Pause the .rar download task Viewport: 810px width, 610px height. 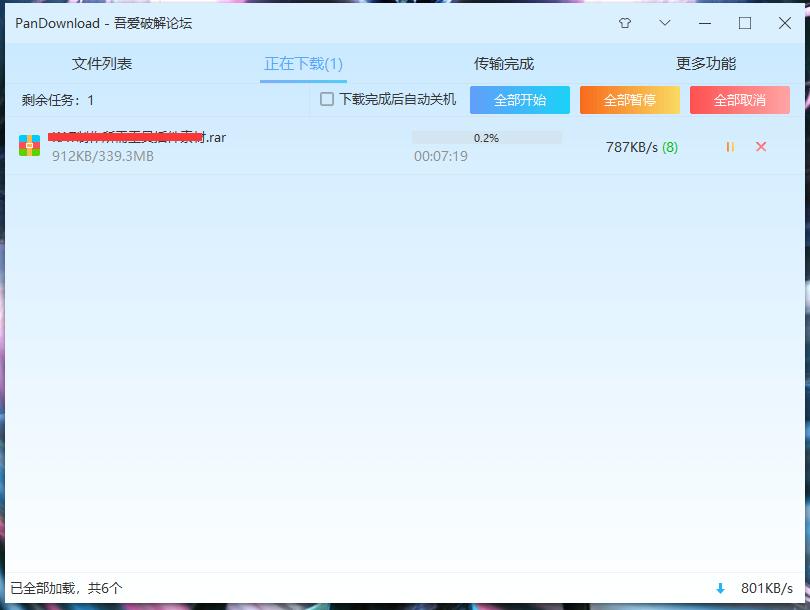point(730,147)
